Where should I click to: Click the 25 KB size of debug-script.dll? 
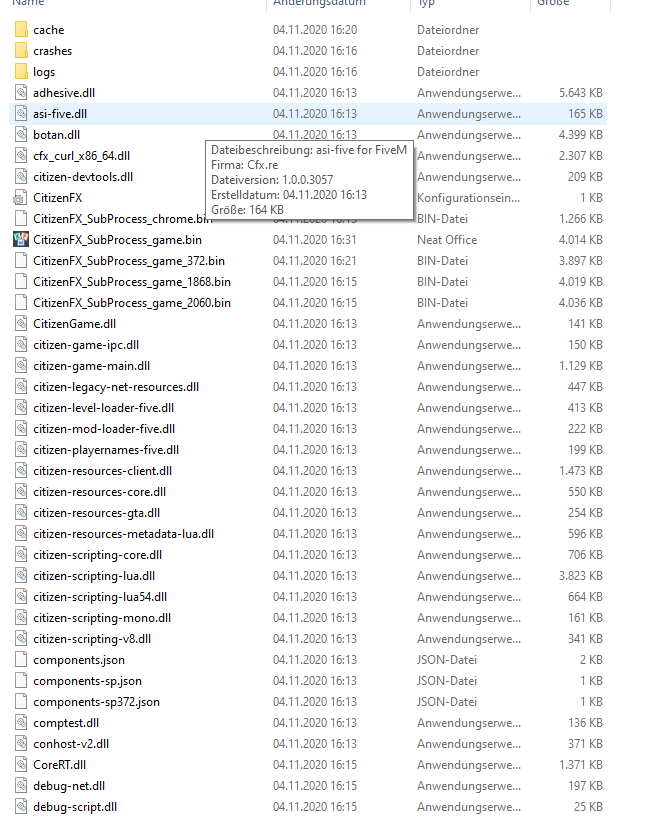coord(588,806)
